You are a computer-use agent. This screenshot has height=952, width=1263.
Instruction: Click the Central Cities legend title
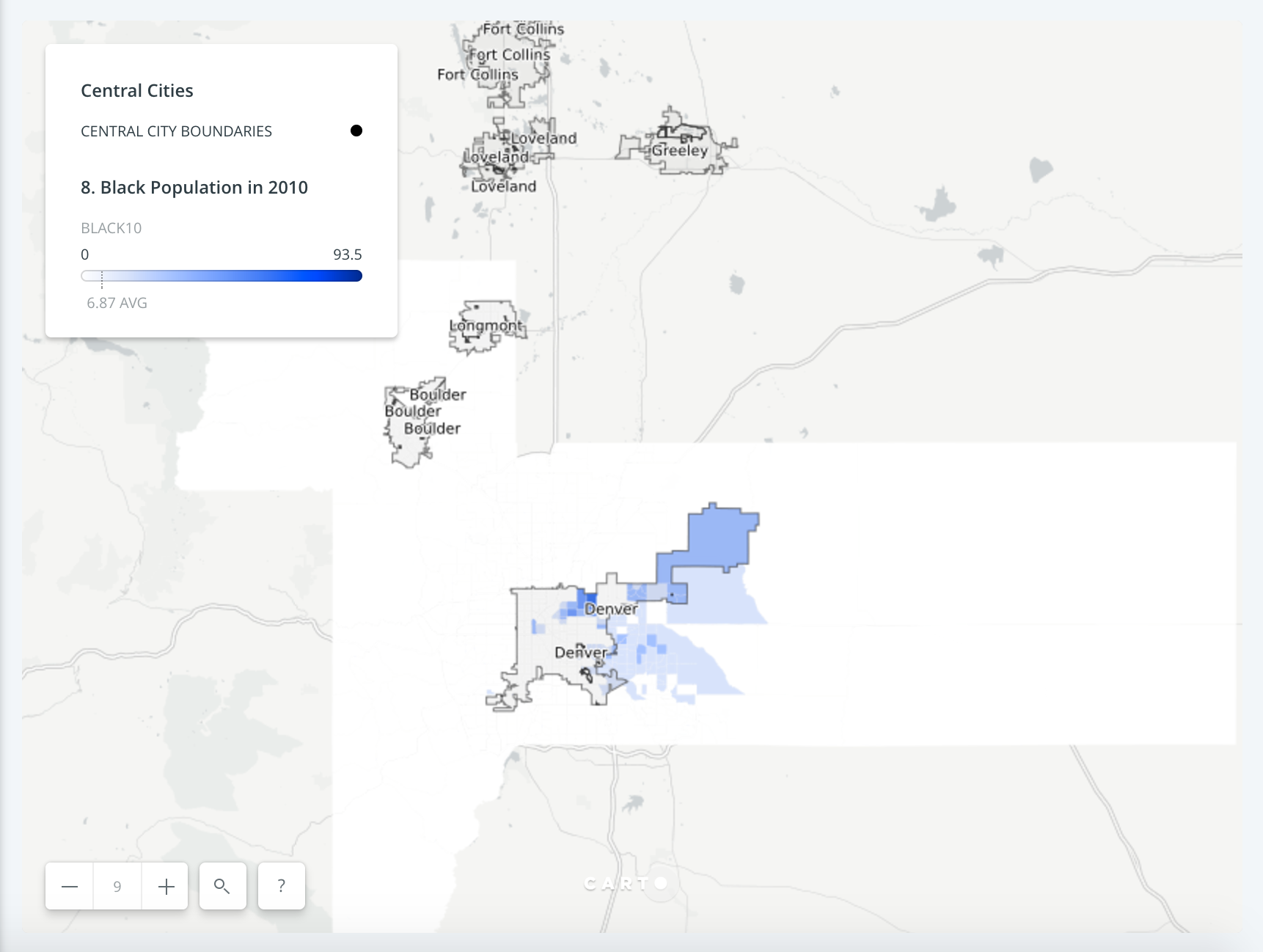pos(137,90)
